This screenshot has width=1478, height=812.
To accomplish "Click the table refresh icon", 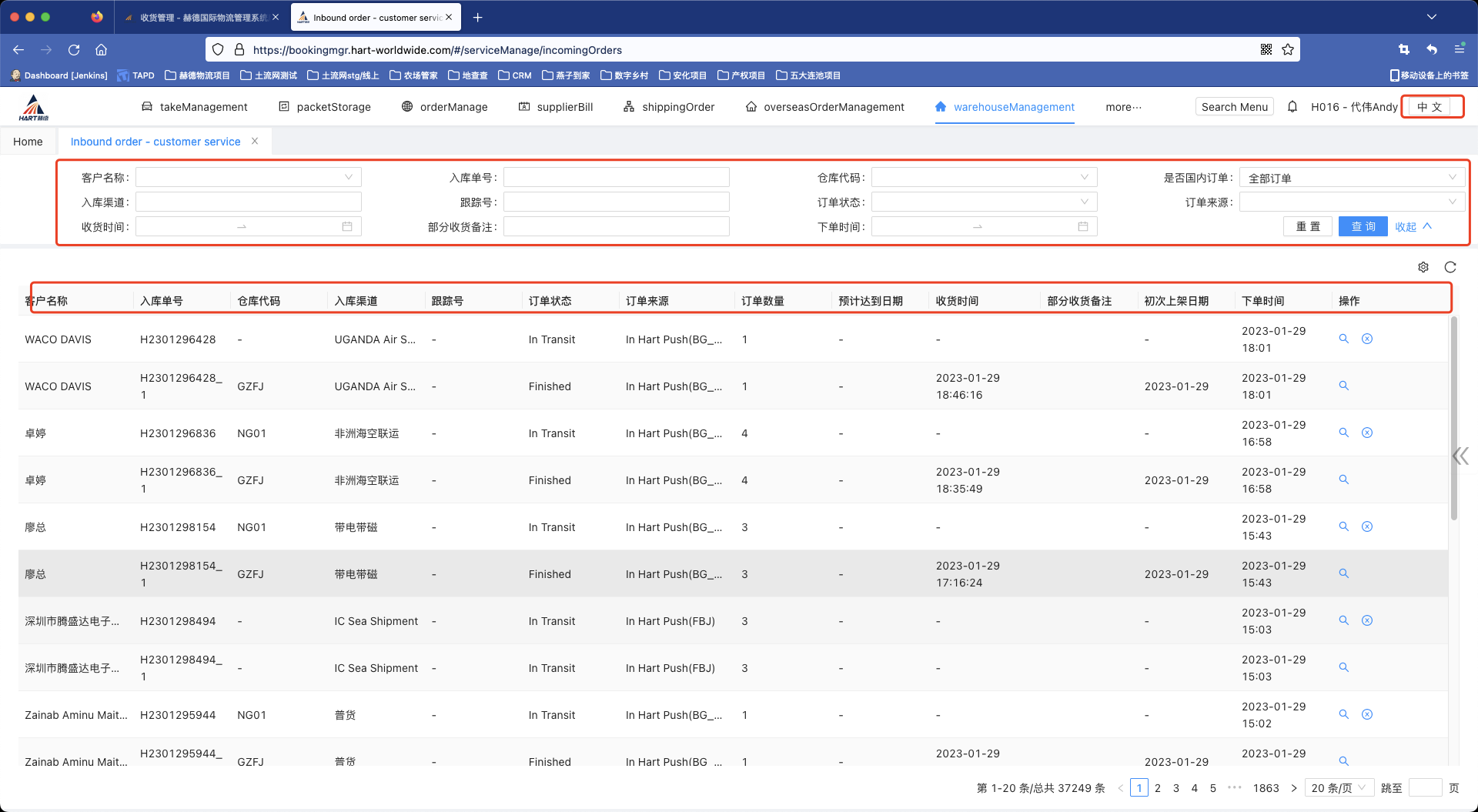I will coord(1450,267).
